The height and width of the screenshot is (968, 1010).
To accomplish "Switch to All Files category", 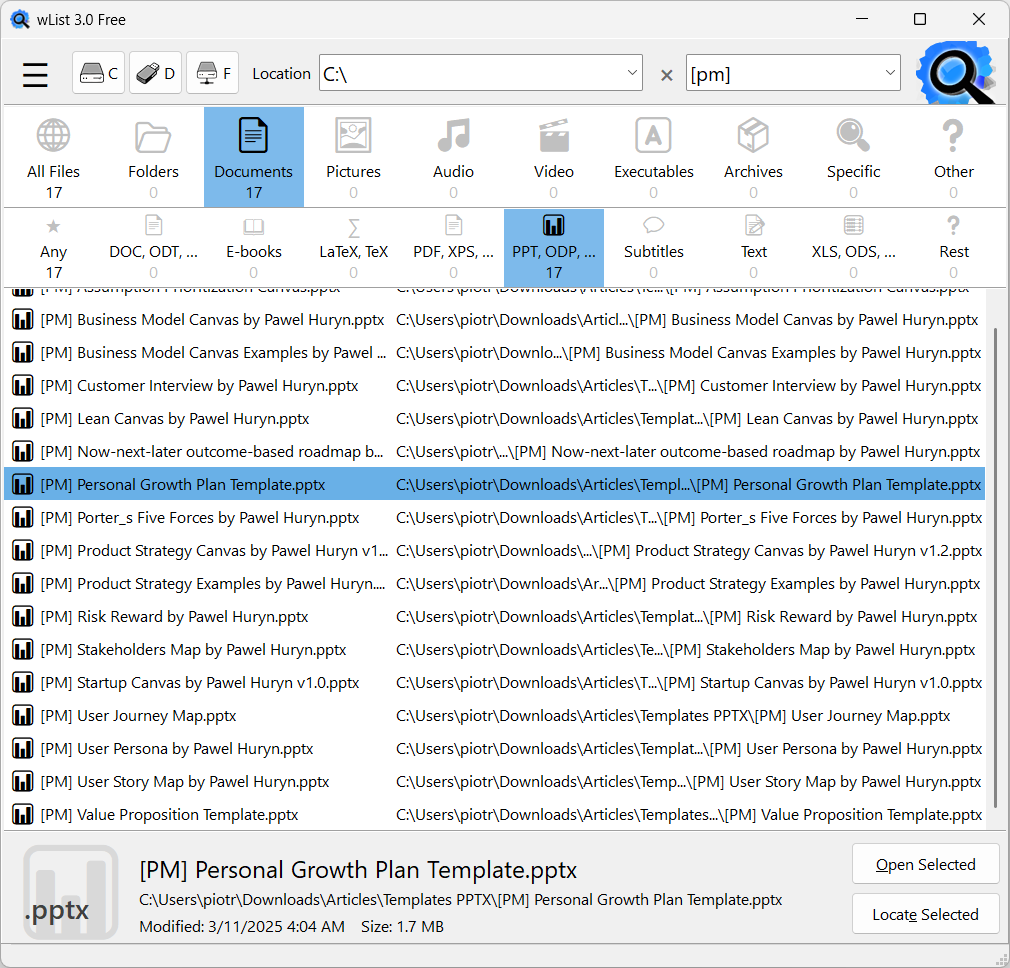I will pyautogui.click(x=54, y=156).
